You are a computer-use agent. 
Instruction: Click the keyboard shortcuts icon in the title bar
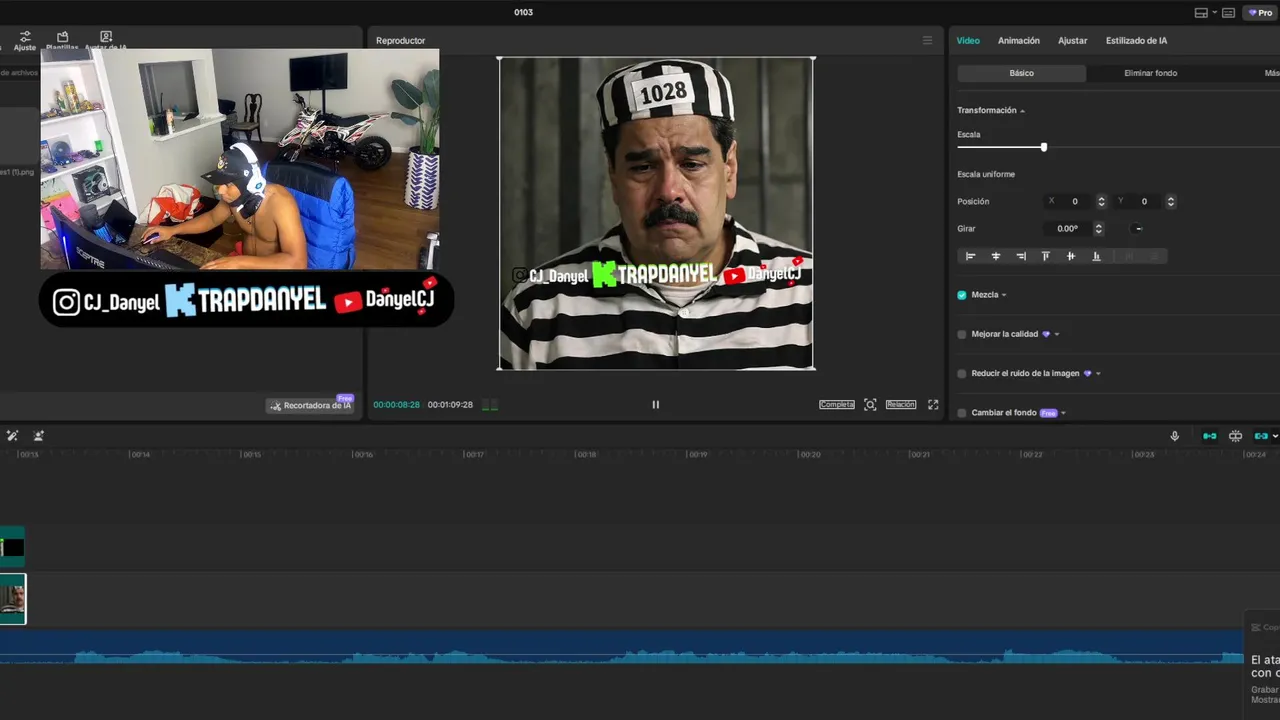point(1228,13)
